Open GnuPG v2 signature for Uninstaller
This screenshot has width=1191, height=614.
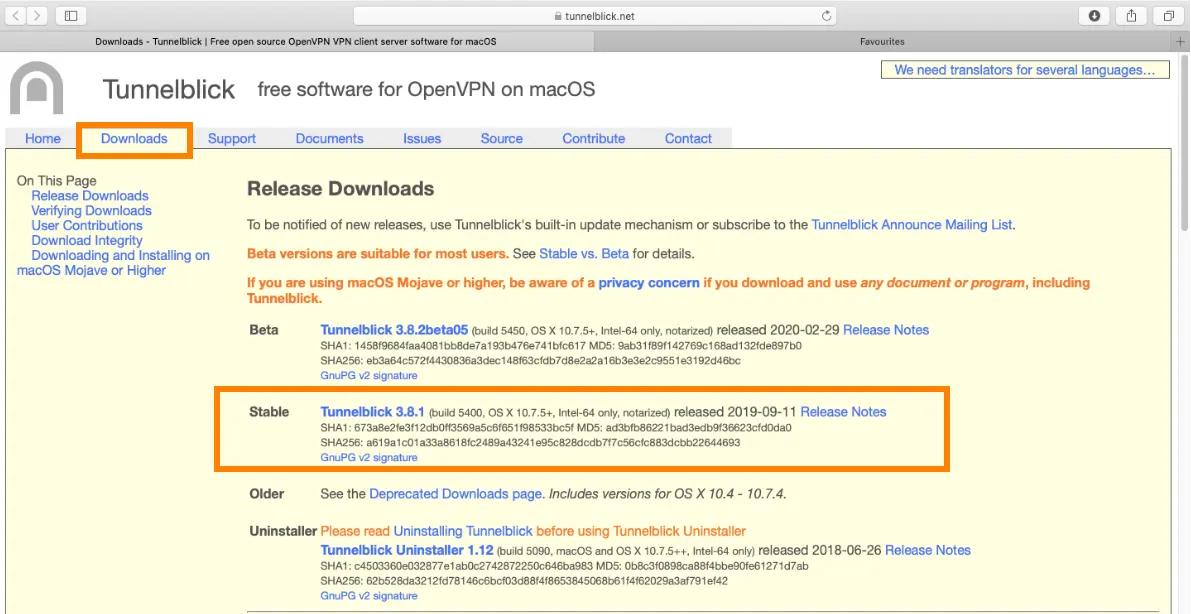368,596
